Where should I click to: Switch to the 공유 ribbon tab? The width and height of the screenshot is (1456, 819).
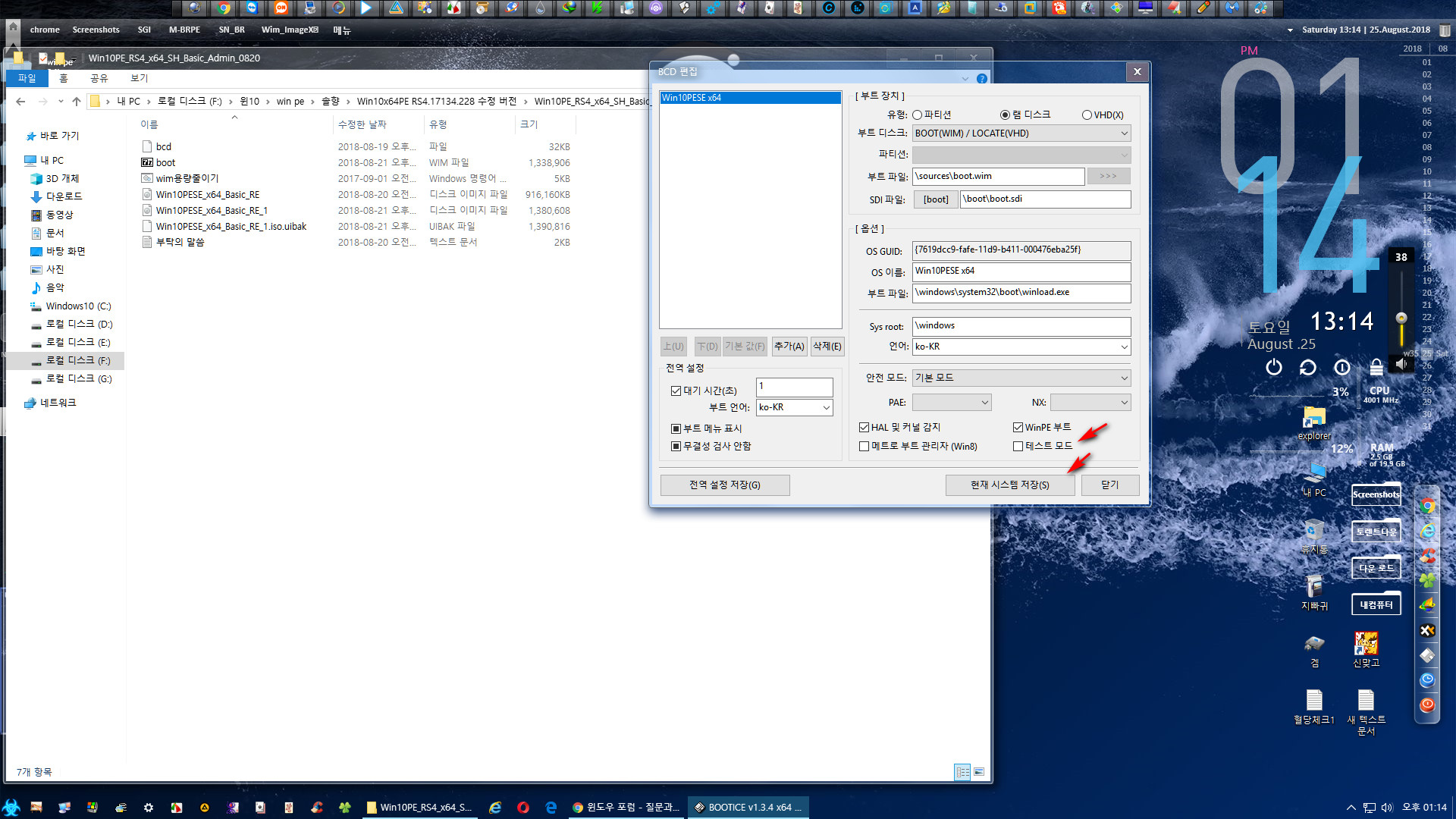point(99,78)
